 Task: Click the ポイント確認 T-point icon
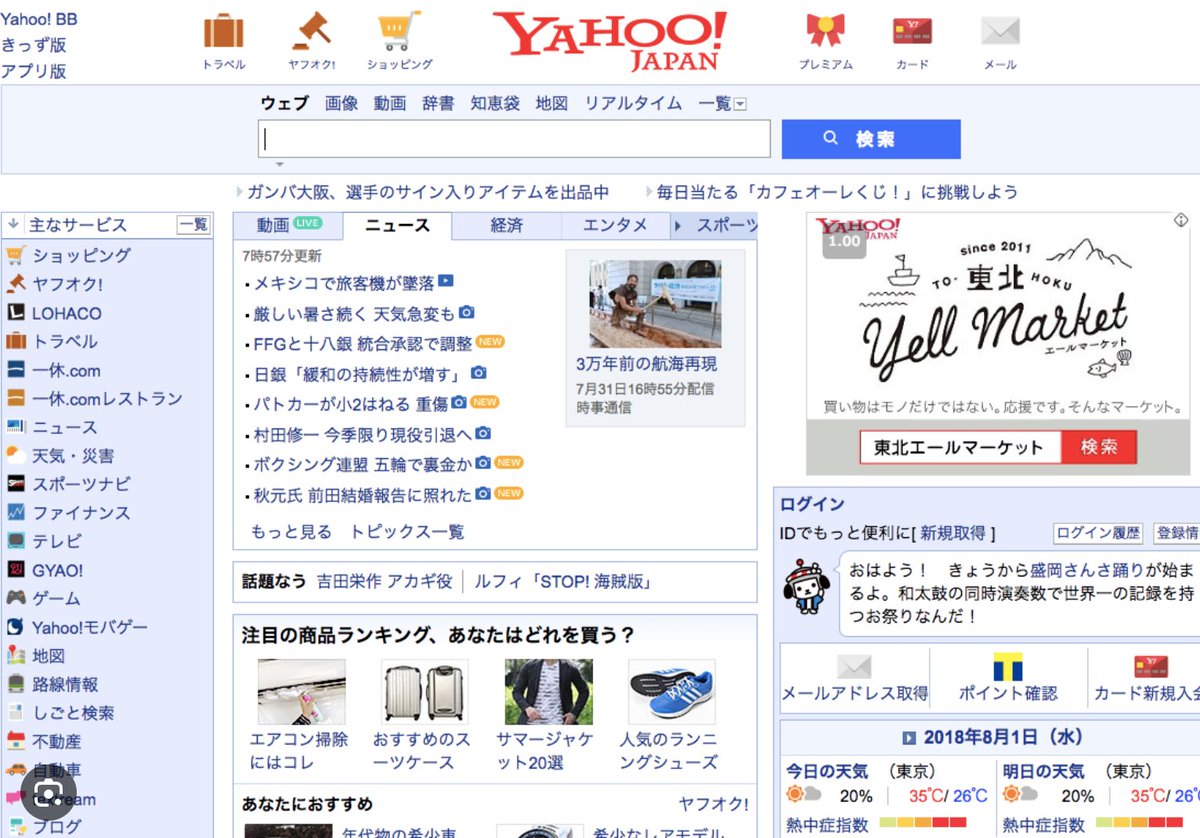[x=1007, y=667]
